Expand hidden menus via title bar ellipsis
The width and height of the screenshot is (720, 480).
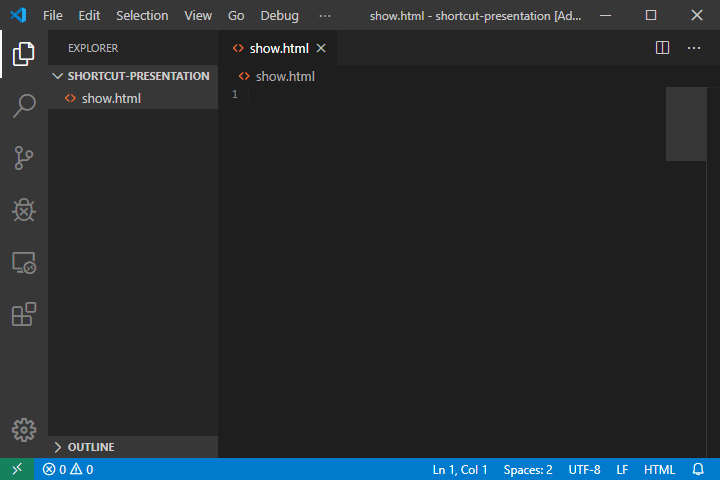point(324,16)
